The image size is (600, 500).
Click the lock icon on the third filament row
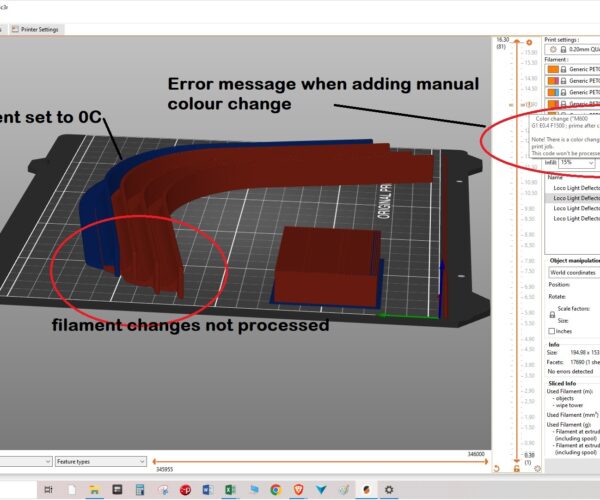[563, 93]
